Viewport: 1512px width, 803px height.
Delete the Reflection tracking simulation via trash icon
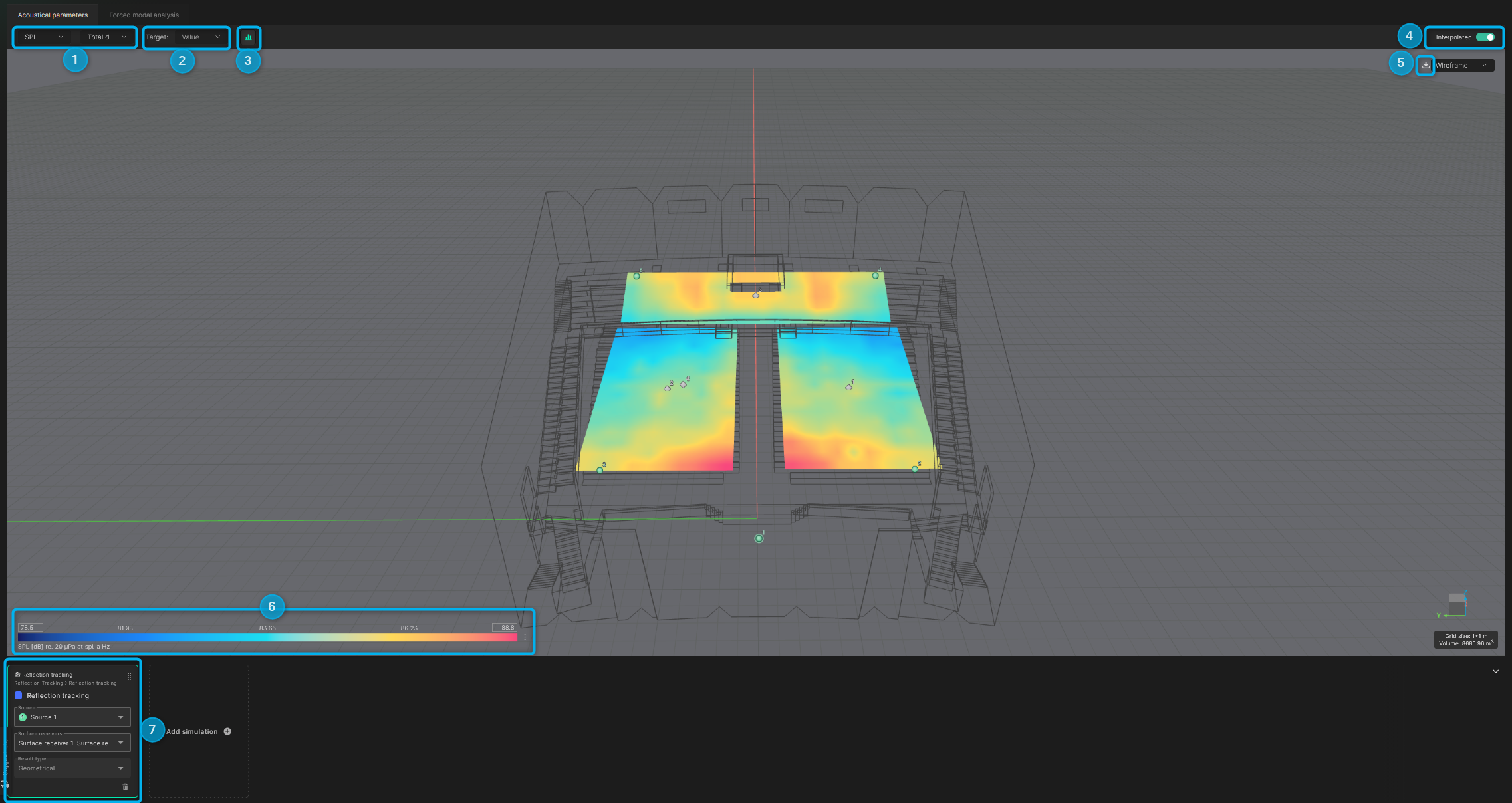tap(126, 786)
